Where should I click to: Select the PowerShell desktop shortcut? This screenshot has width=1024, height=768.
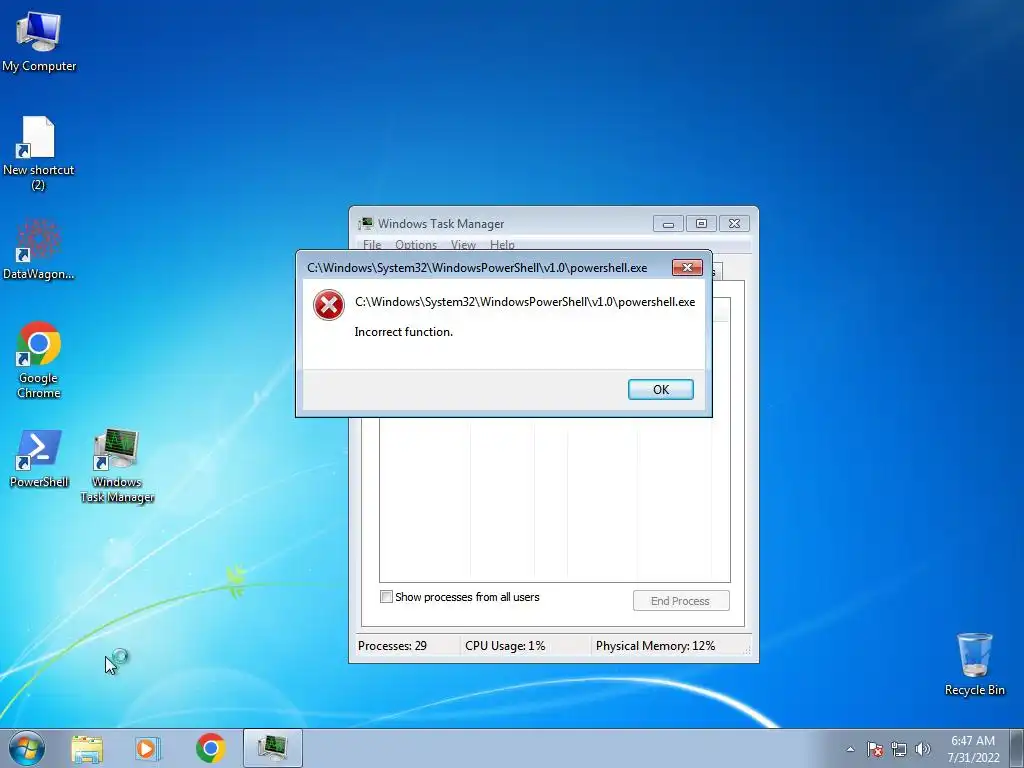coord(39,458)
